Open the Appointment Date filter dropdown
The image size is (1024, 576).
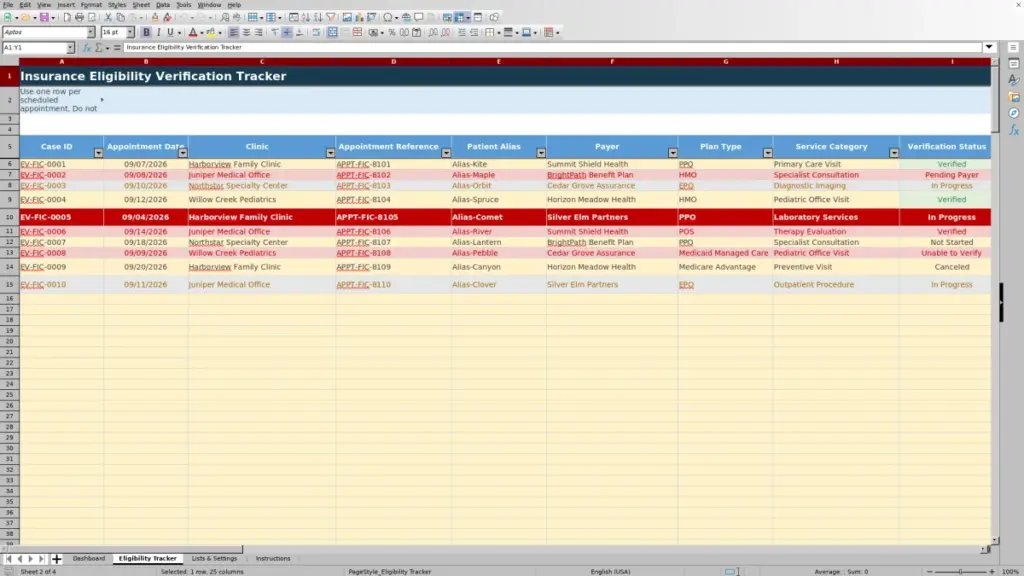[183, 153]
